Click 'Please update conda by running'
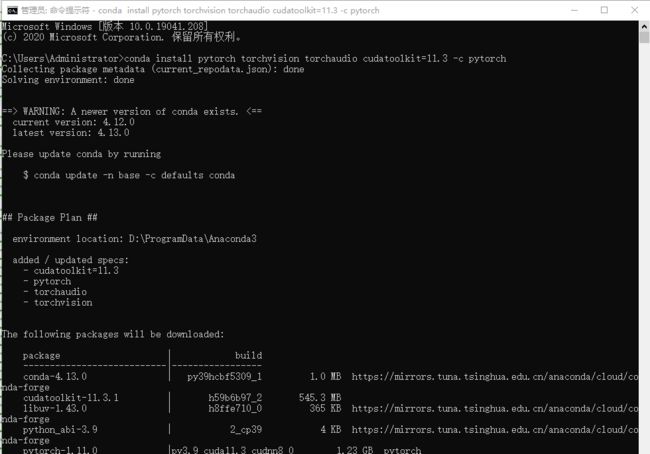 pos(81,154)
